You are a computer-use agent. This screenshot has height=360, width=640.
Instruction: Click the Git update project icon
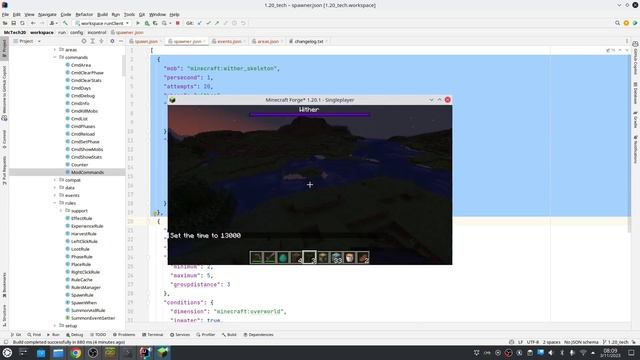coord(200,23)
